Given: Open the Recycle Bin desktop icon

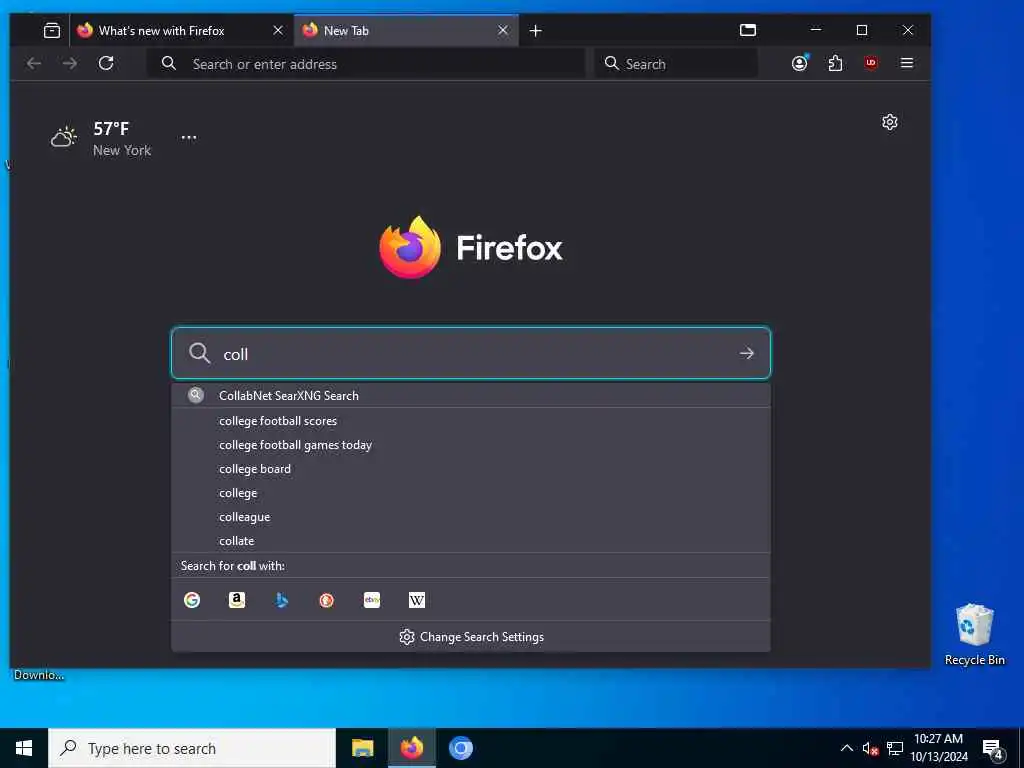Looking at the screenshot, I should tap(974, 634).
